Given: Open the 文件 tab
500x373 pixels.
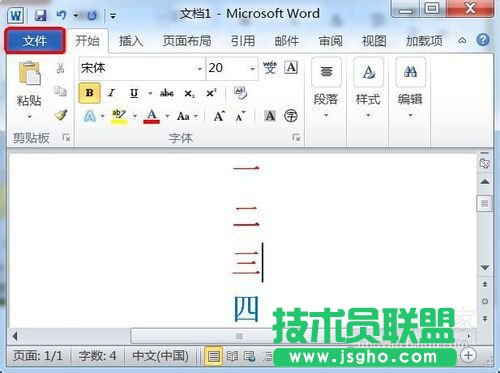Looking at the screenshot, I should tap(35, 41).
